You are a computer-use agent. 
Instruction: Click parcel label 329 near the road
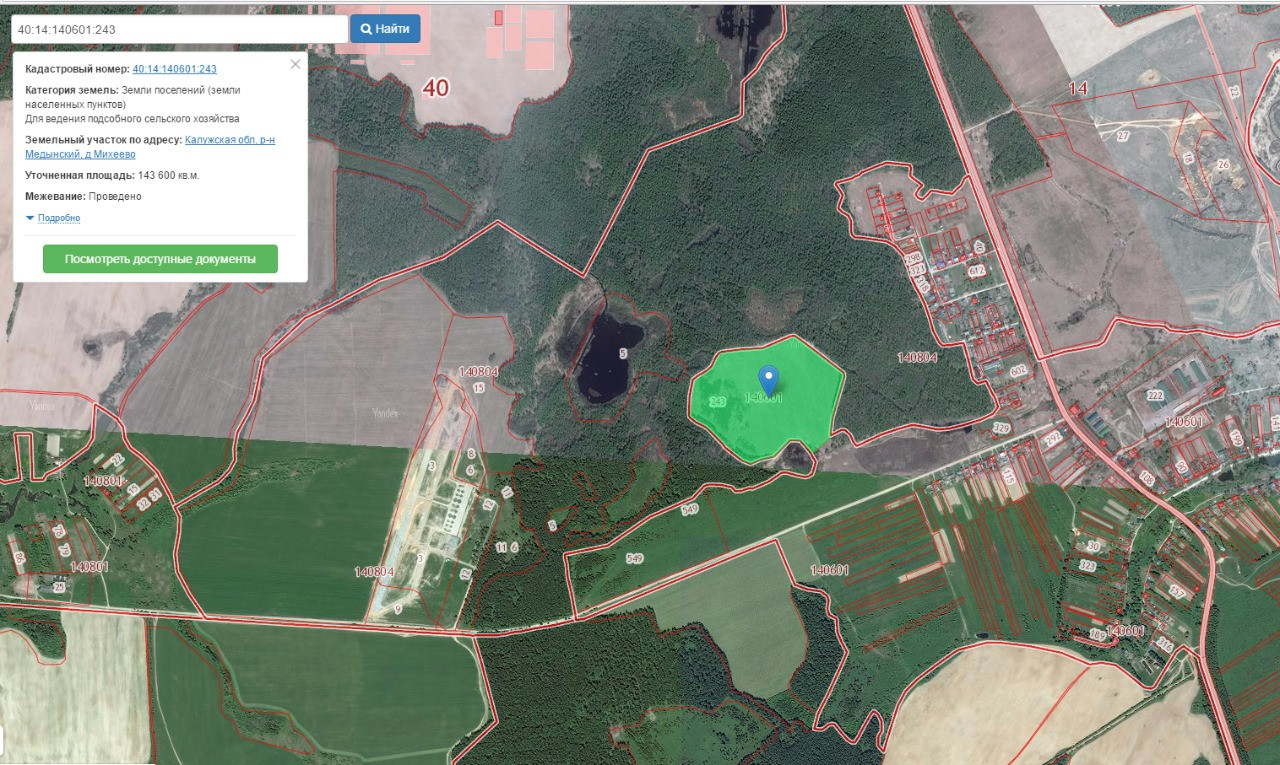pos(1001,428)
